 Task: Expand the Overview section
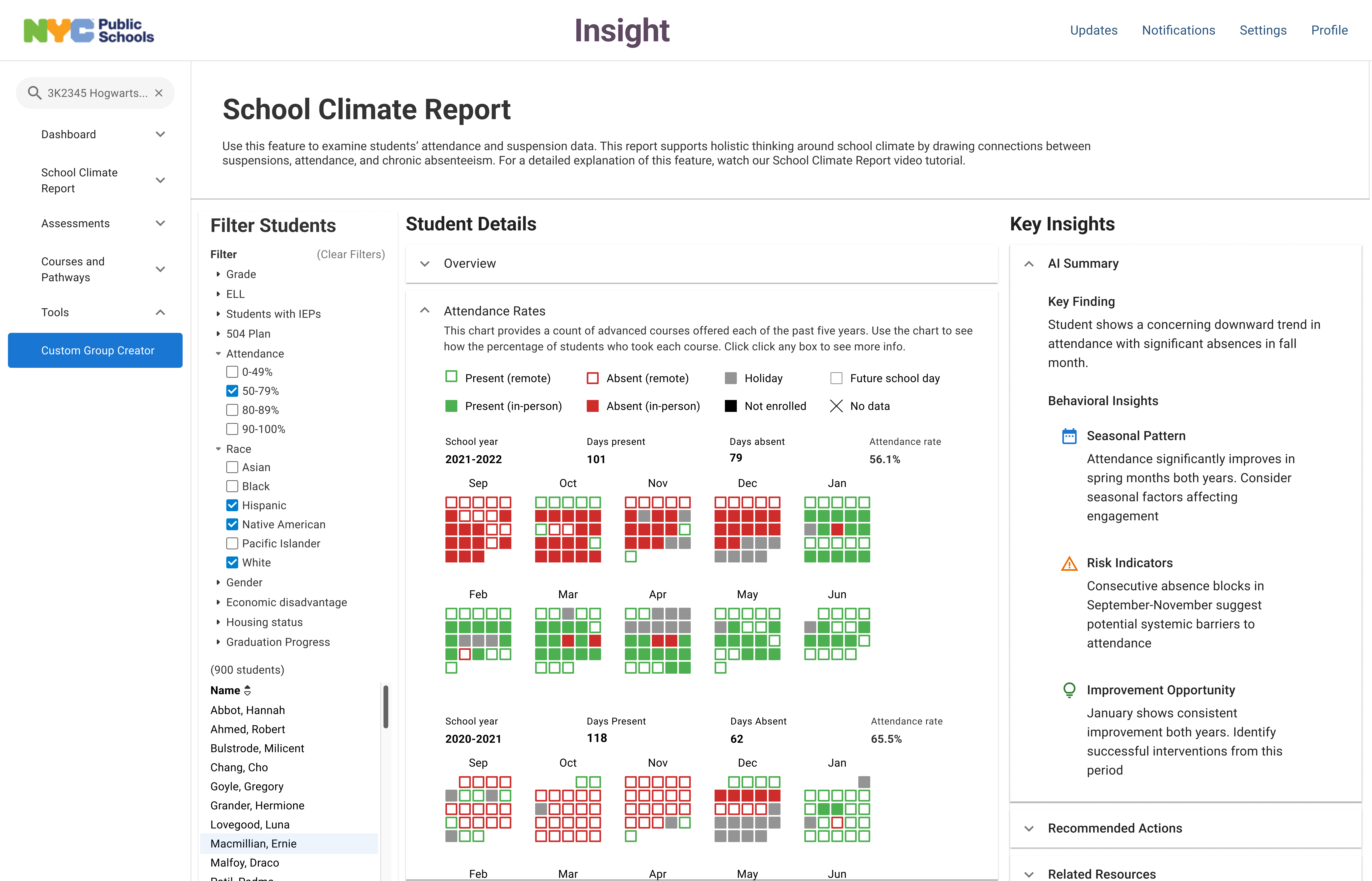coord(425,264)
